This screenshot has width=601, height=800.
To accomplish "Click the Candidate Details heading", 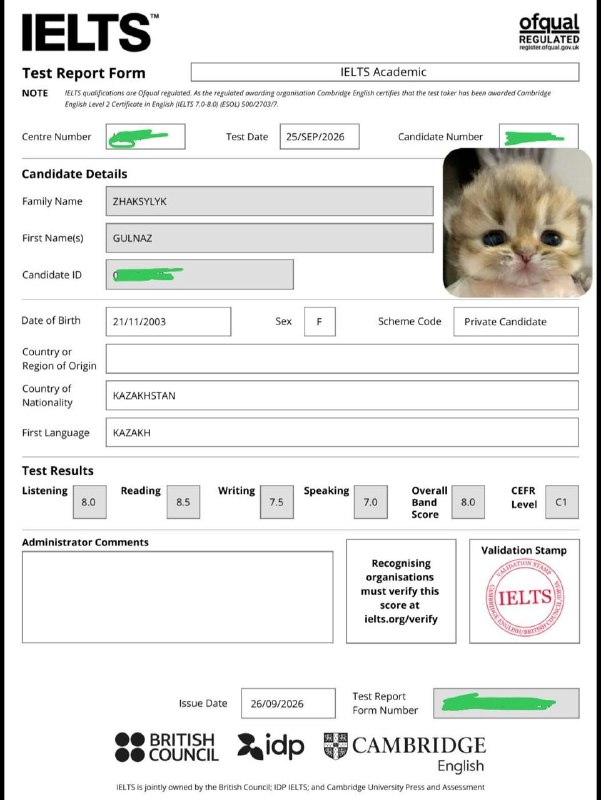I will tap(74, 174).
